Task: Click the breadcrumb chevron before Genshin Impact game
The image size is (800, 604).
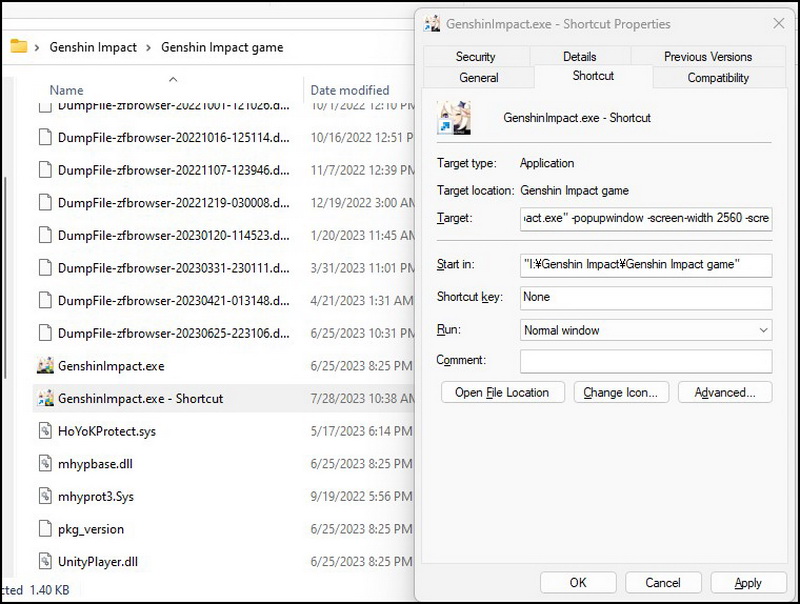Action: click(x=149, y=47)
